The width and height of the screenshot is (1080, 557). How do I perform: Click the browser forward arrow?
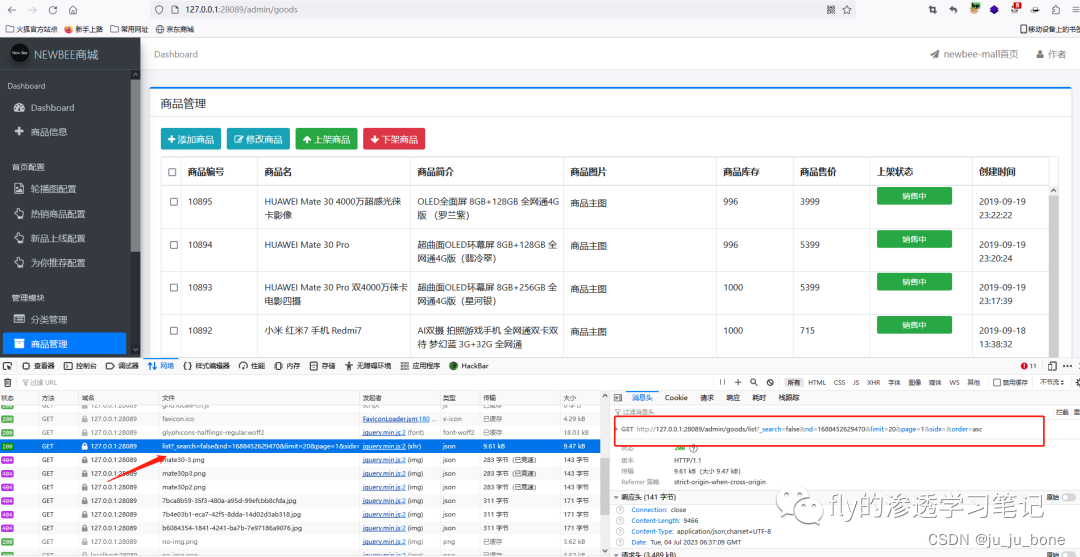32,10
